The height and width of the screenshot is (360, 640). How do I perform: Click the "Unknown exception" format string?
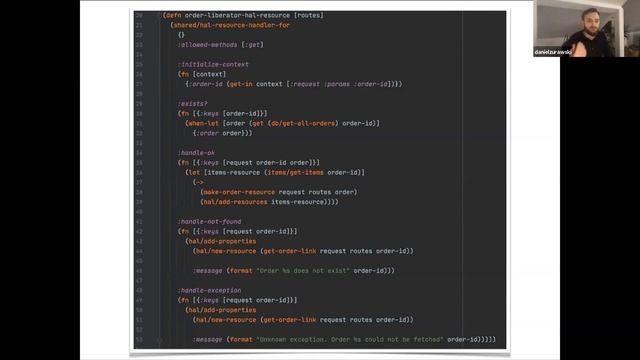pos(350,339)
